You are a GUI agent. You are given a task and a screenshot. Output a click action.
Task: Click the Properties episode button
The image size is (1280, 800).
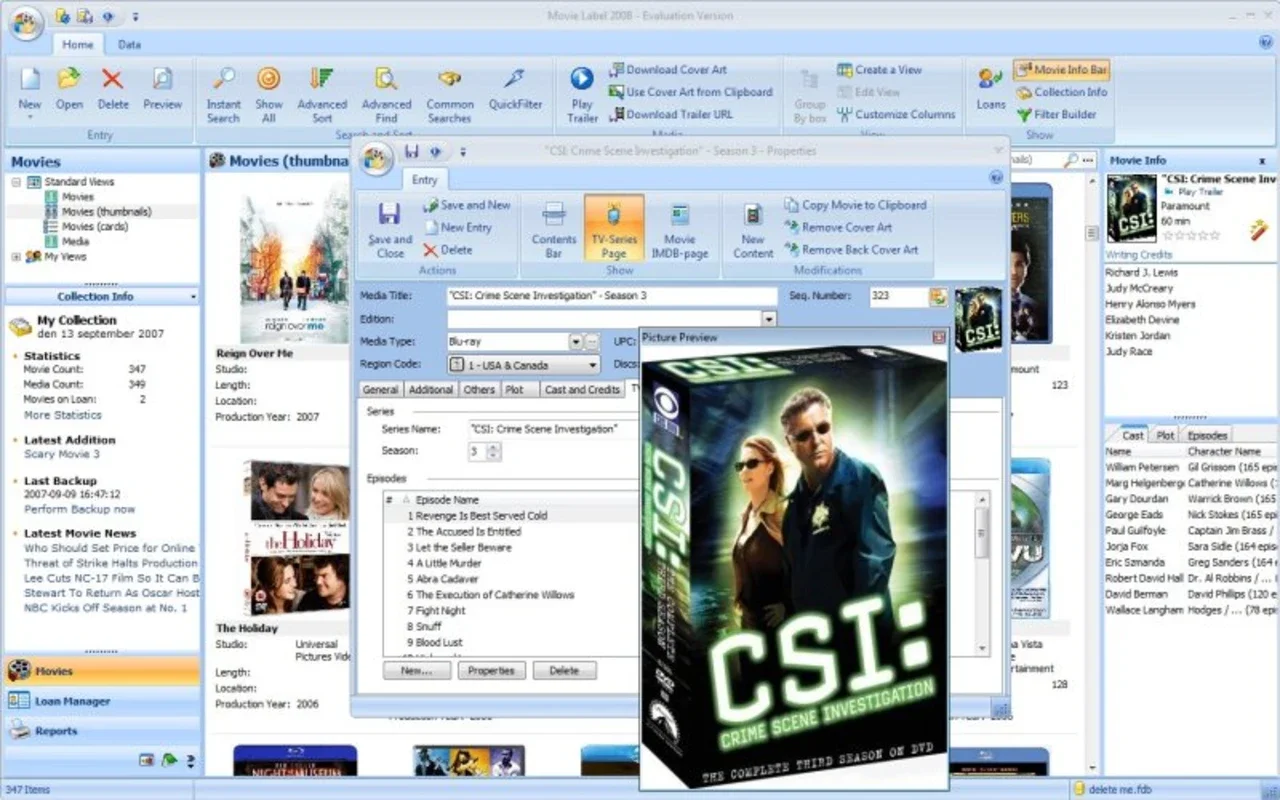(491, 671)
